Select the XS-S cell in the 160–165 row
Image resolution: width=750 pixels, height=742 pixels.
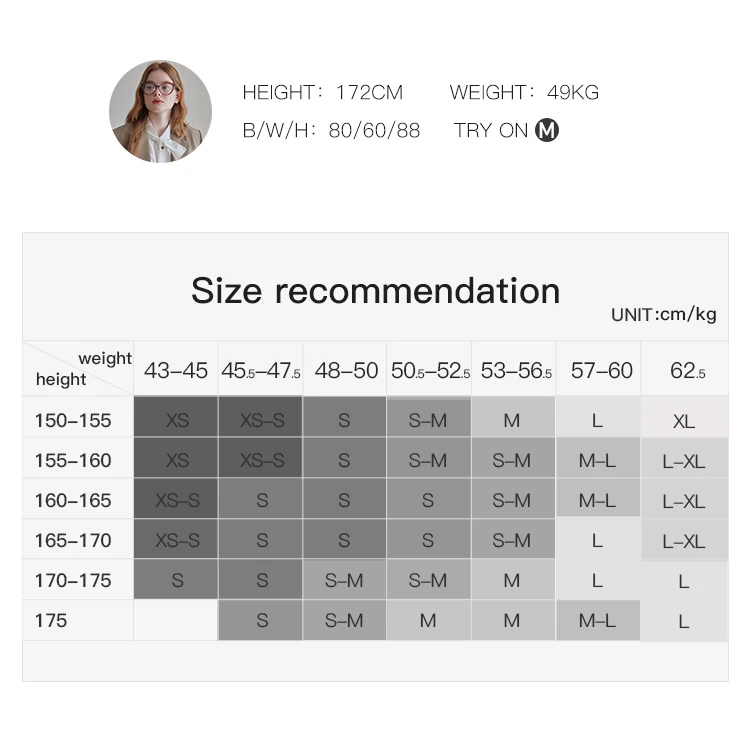tap(176, 498)
